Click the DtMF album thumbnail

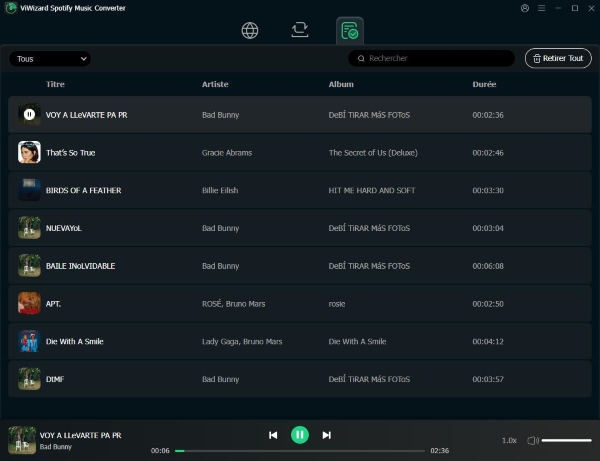click(x=29, y=379)
